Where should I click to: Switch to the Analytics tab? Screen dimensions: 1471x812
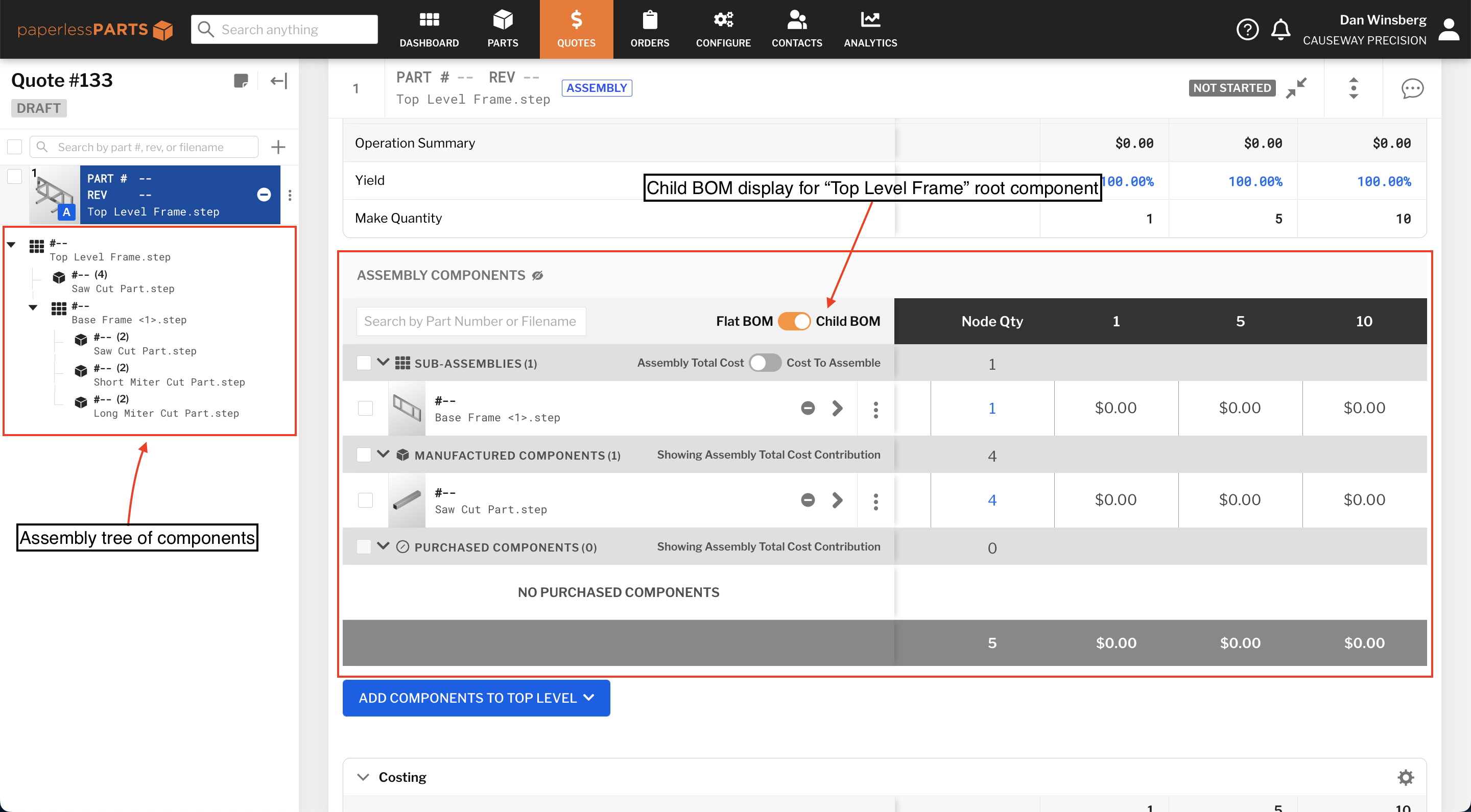coord(870,29)
